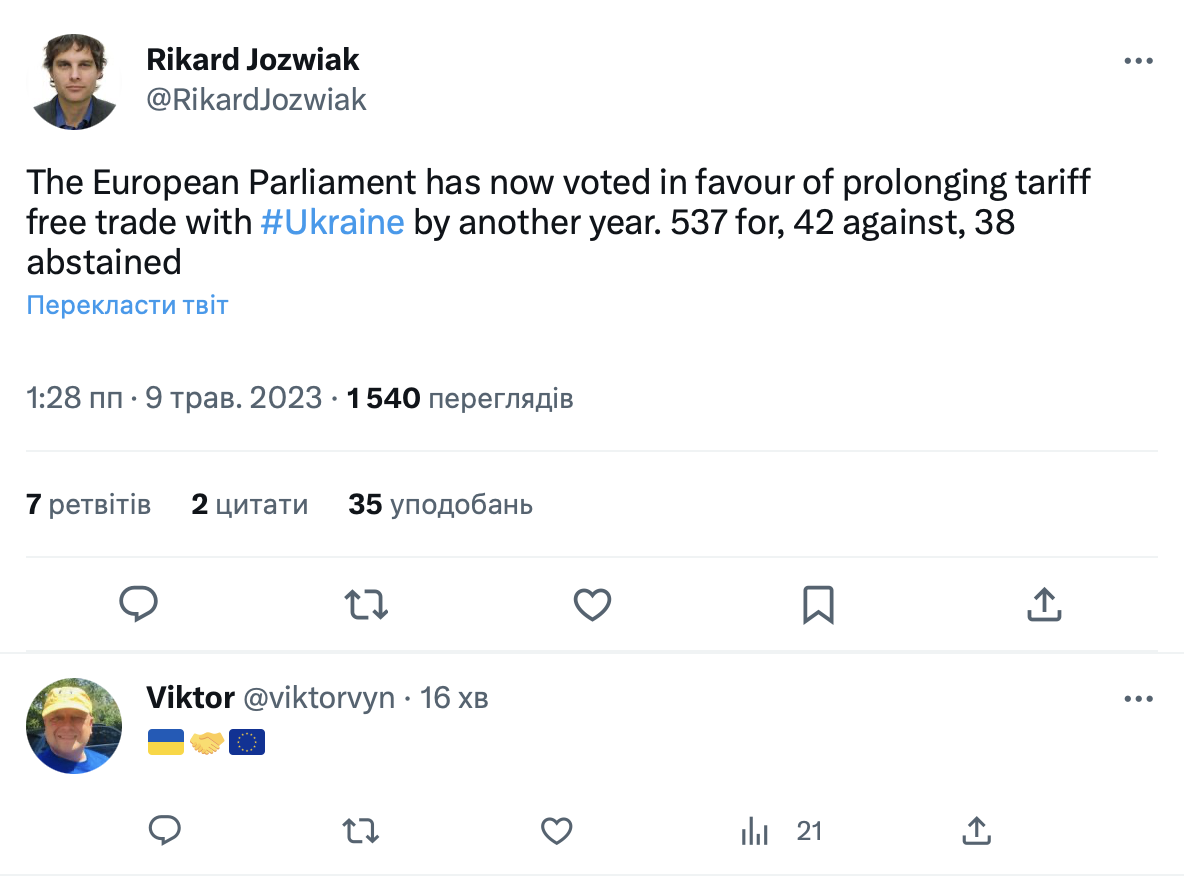
Task: Click "Перекласти твіт" translate link
Action: [x=127, y=305]
